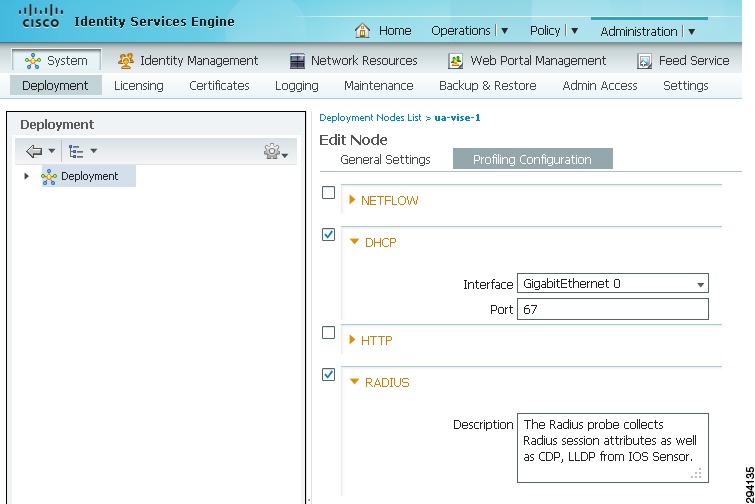Click the Deployment tree node icon
755x504 pixels.
pos(49,177)
